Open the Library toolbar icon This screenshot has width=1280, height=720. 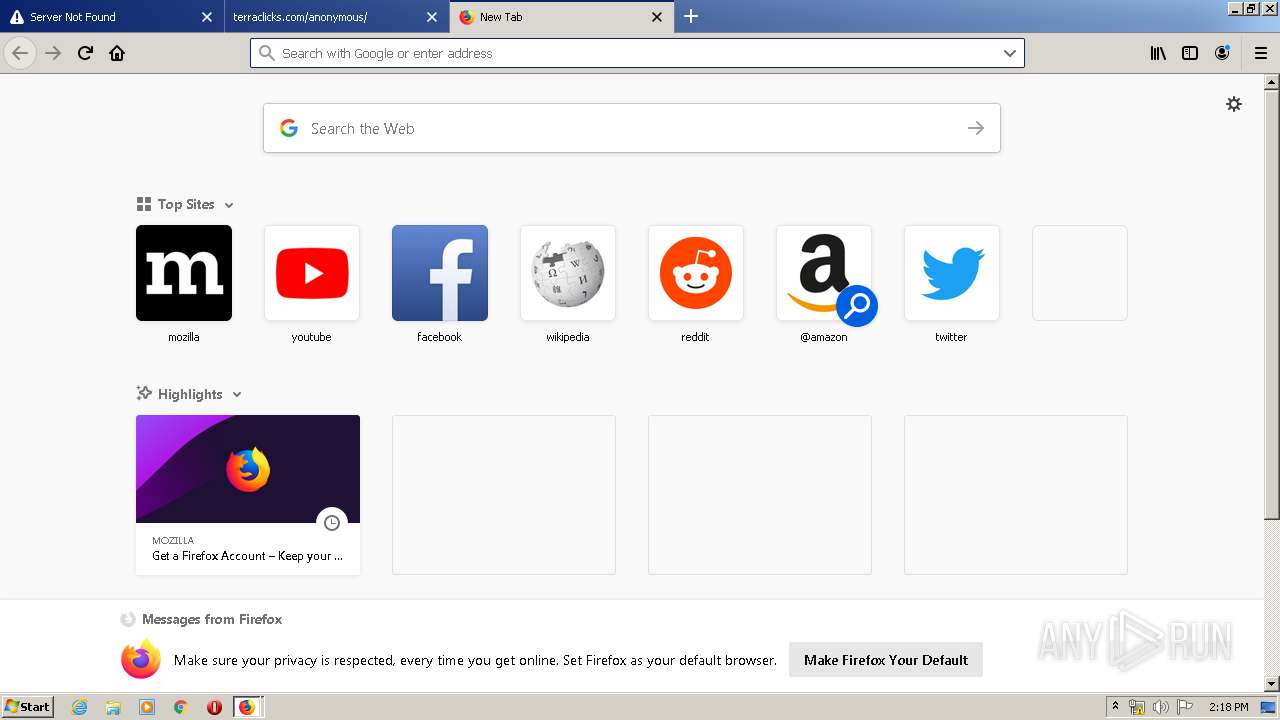click(1158, 53)
